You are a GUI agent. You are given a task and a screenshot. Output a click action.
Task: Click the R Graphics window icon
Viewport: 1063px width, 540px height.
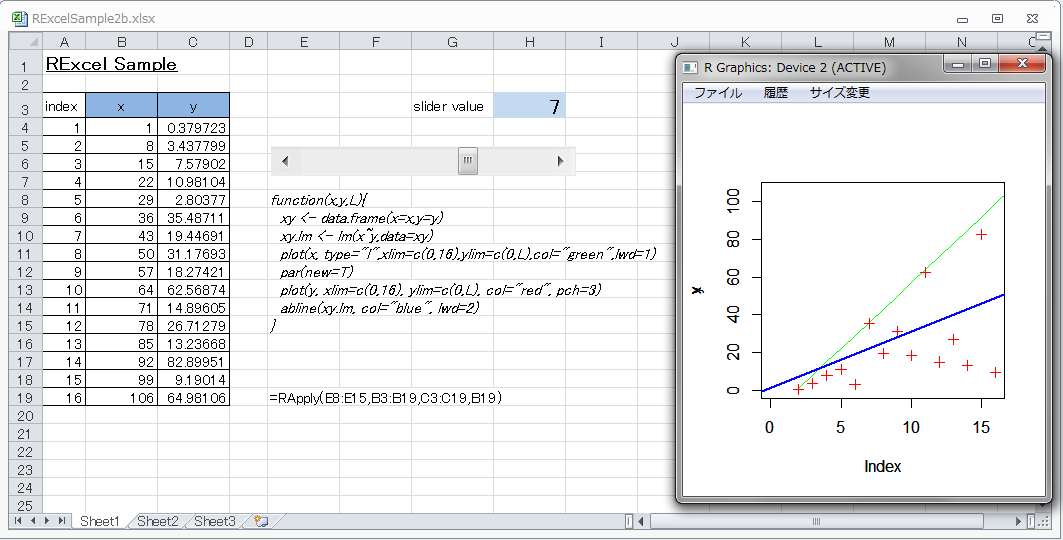point(690,68)
